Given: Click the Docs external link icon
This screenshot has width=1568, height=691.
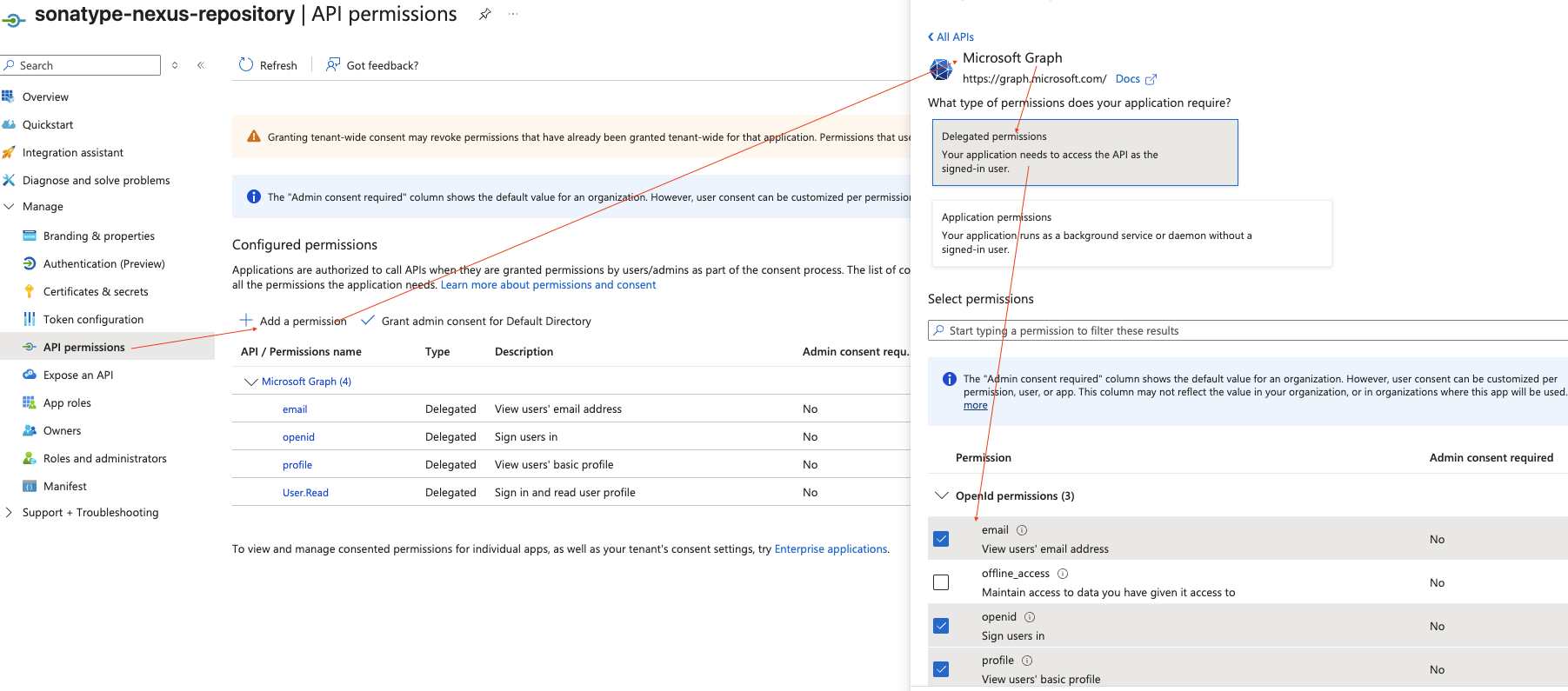Looking at the screenshot, I should coord(1151,79).
